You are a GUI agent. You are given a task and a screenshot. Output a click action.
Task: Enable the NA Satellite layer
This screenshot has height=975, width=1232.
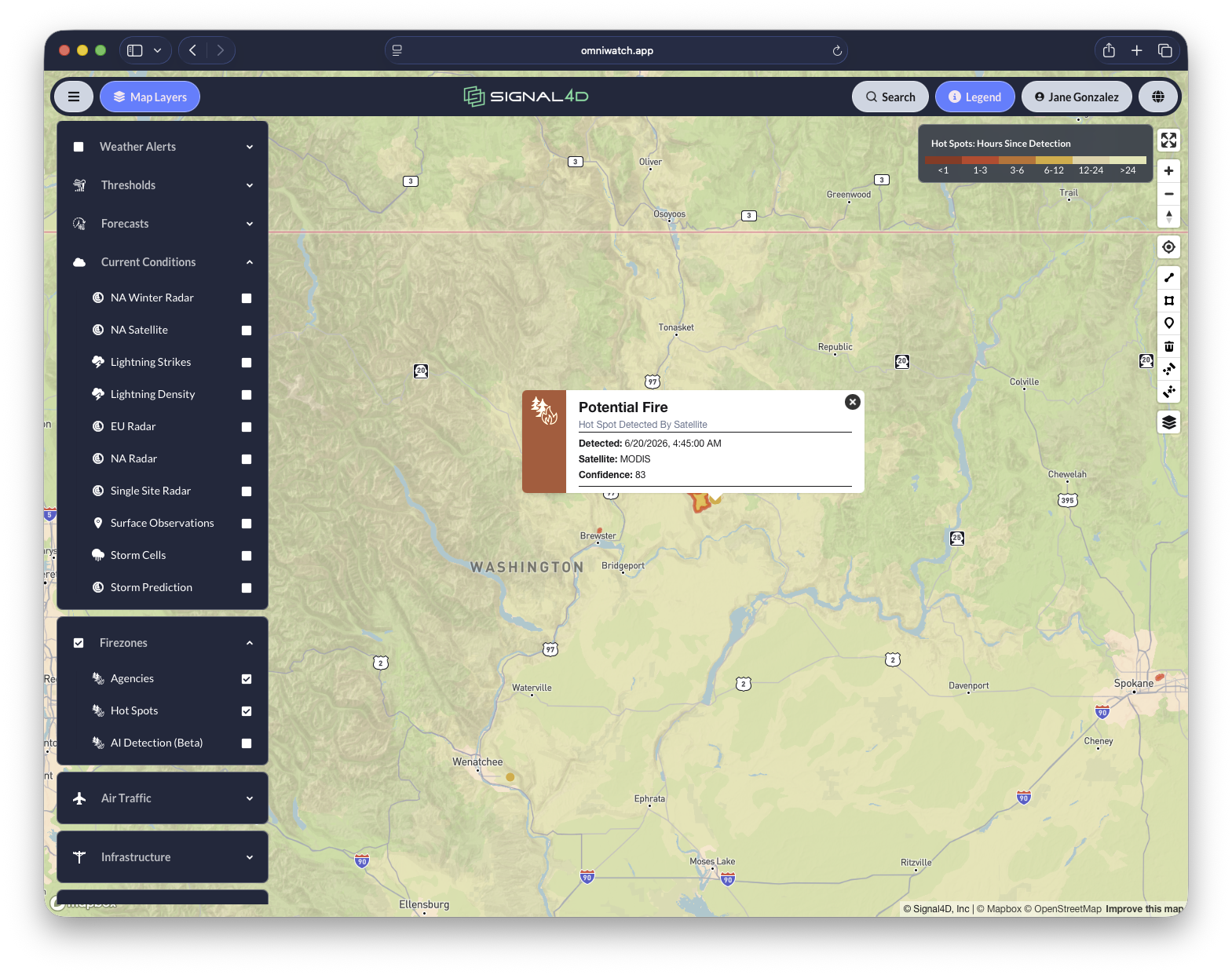(x=247, y=330)
